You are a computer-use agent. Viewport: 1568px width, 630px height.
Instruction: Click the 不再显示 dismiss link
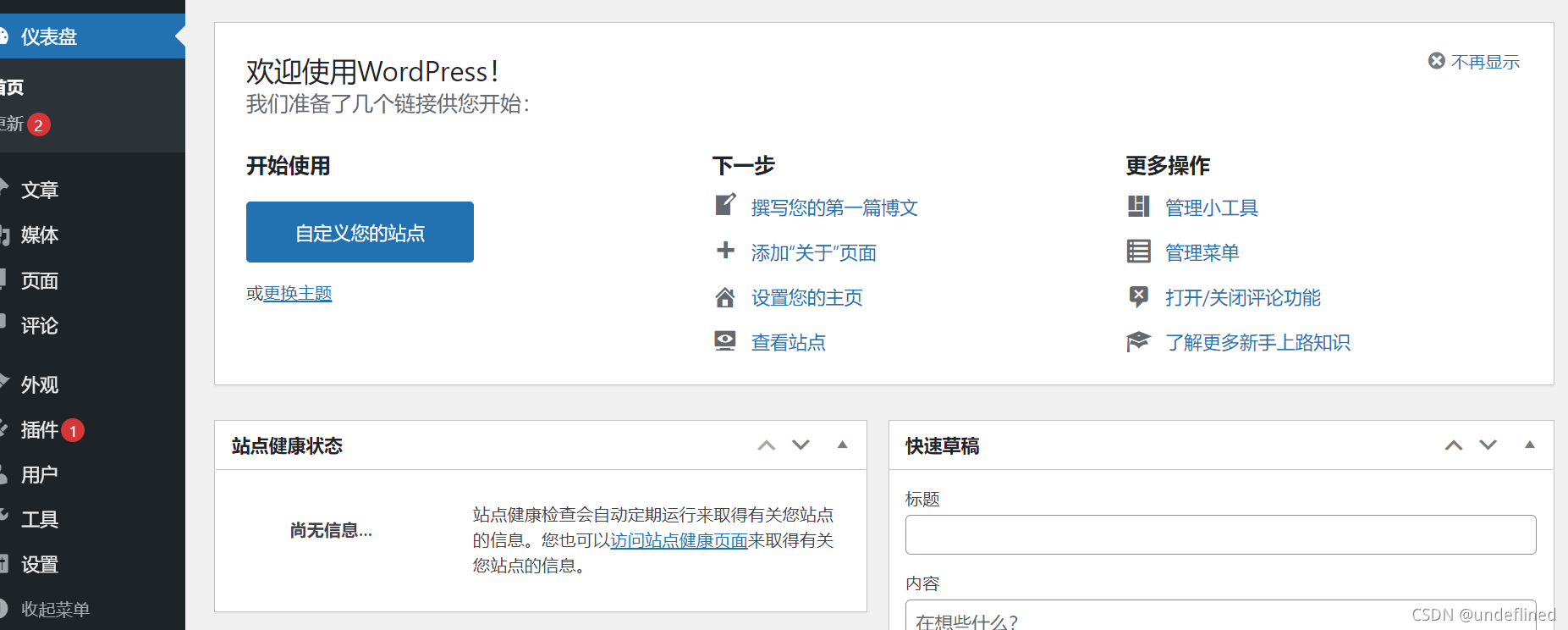tap(1485, 62)
